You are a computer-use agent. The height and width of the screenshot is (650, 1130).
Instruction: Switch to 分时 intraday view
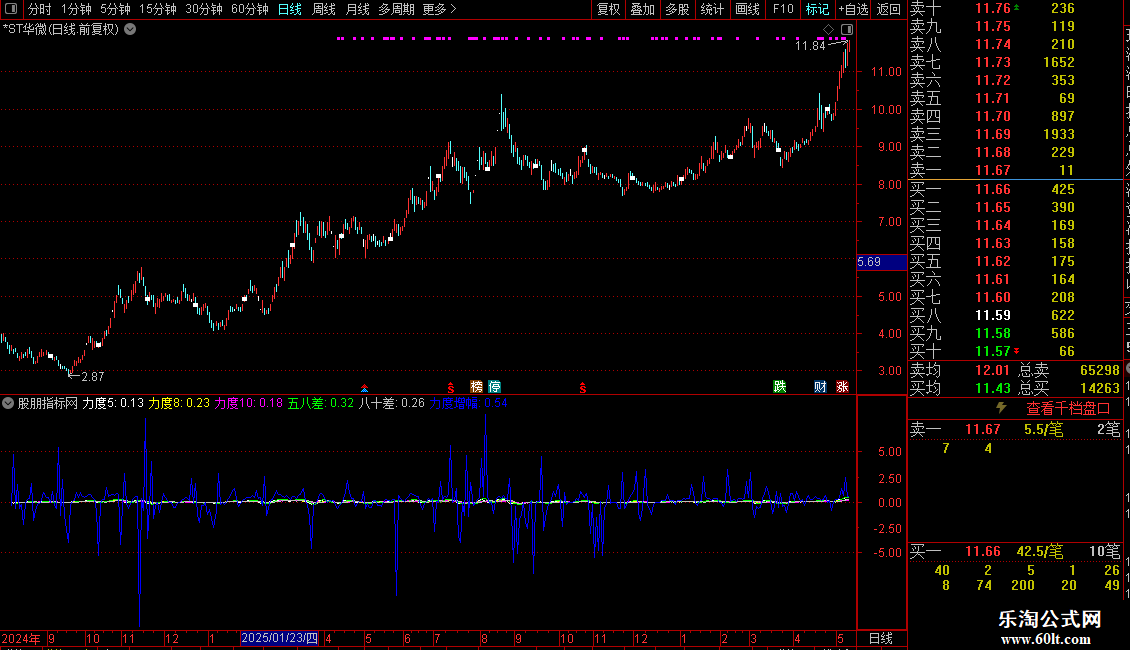click(40, 9)
